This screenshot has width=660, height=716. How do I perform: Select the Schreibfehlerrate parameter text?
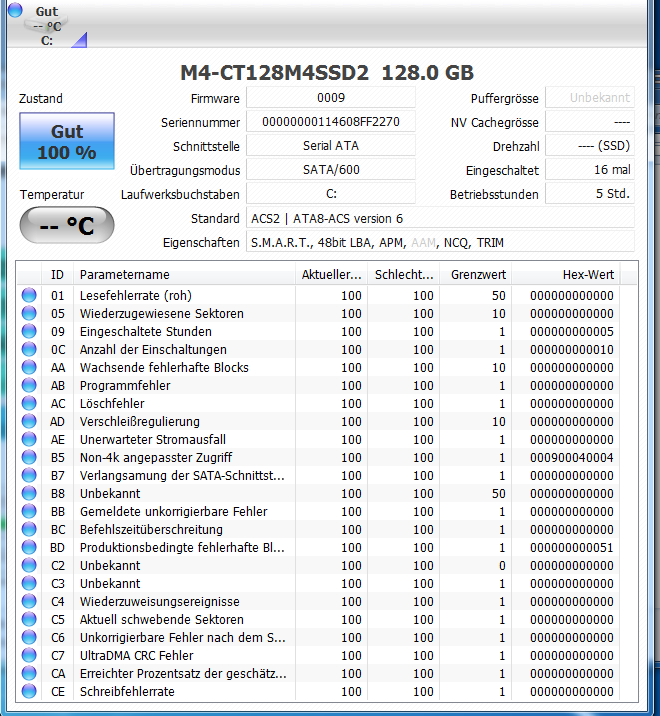click(x=127, y=691)
